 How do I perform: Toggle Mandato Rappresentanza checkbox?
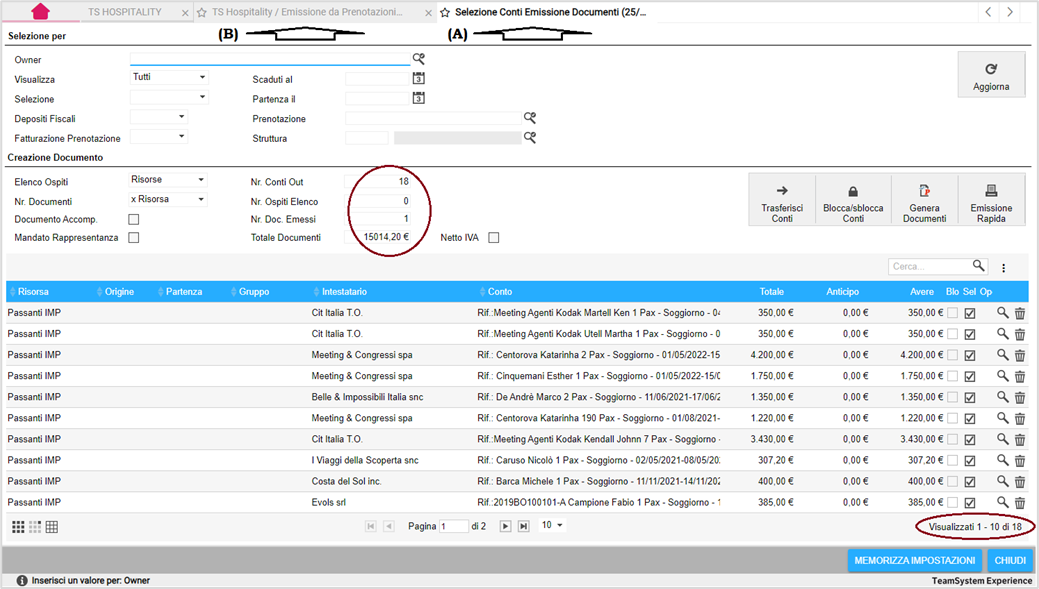pos(134,237)
